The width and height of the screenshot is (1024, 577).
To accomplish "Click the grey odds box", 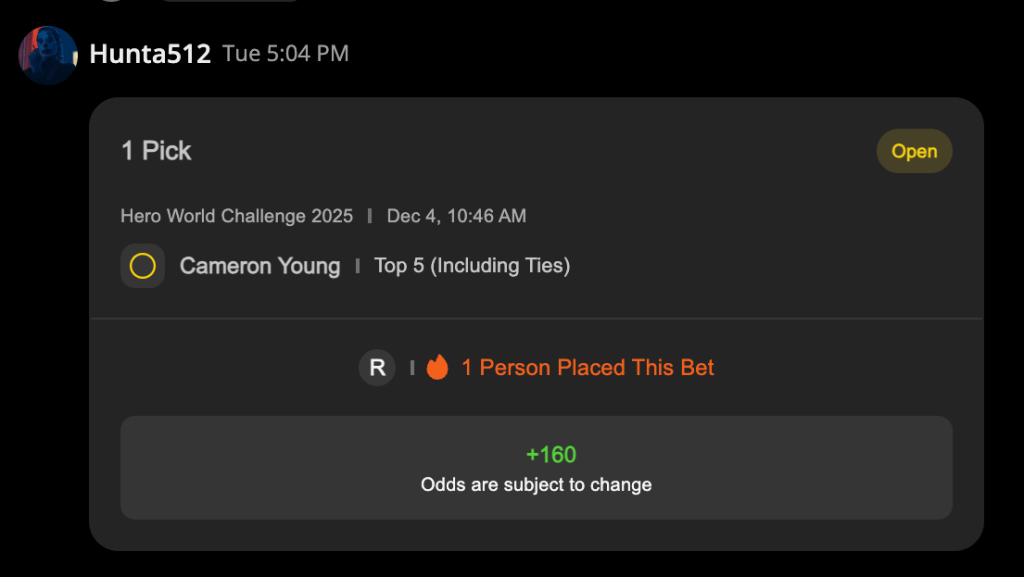I will pos(536,467).
